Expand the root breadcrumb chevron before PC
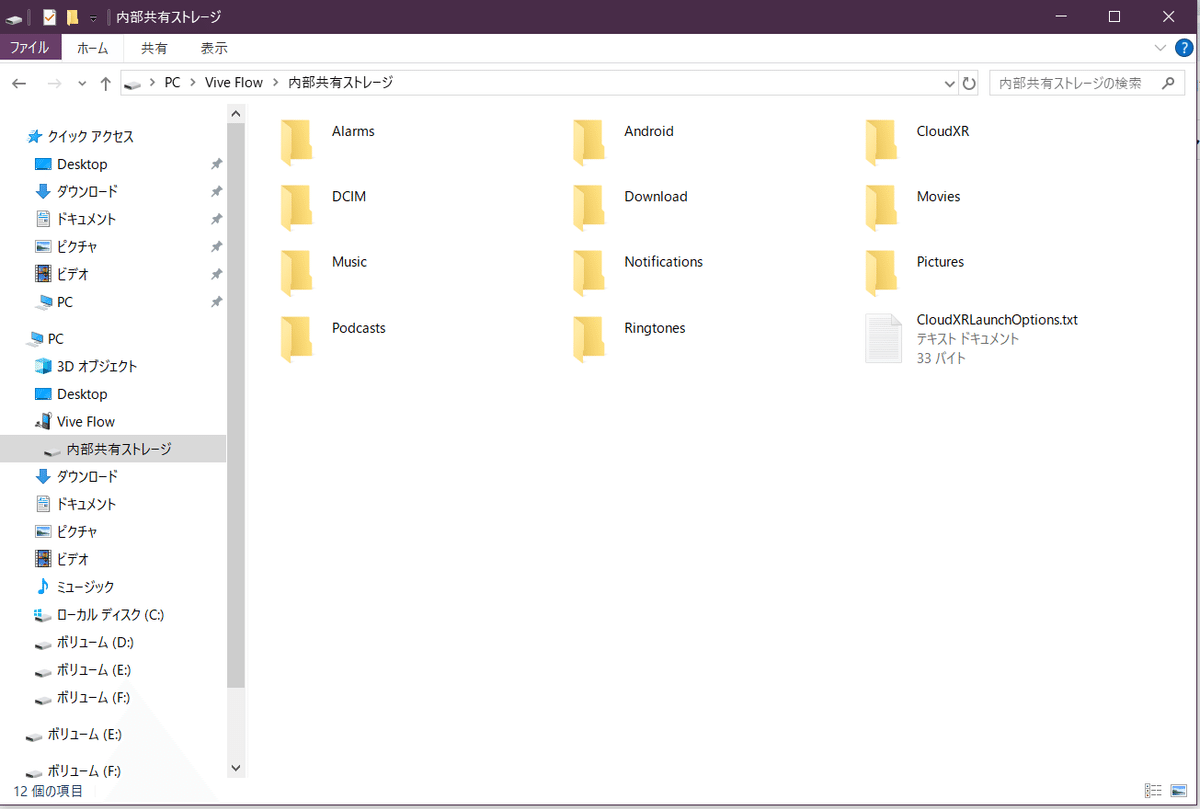This screenshot has height=809, width=1200. [x=153, y=83]
